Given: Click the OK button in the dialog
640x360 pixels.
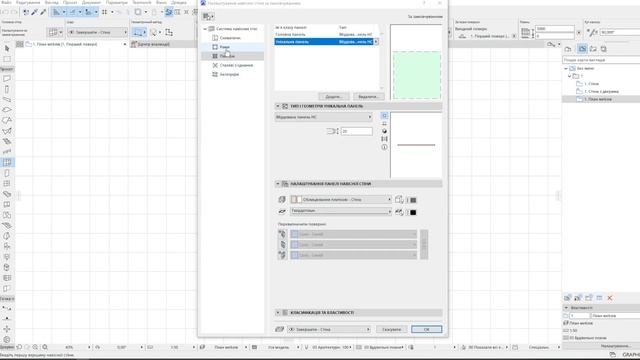Looking at the screenshot, I should pyautogui.click(x=427, y=329).
